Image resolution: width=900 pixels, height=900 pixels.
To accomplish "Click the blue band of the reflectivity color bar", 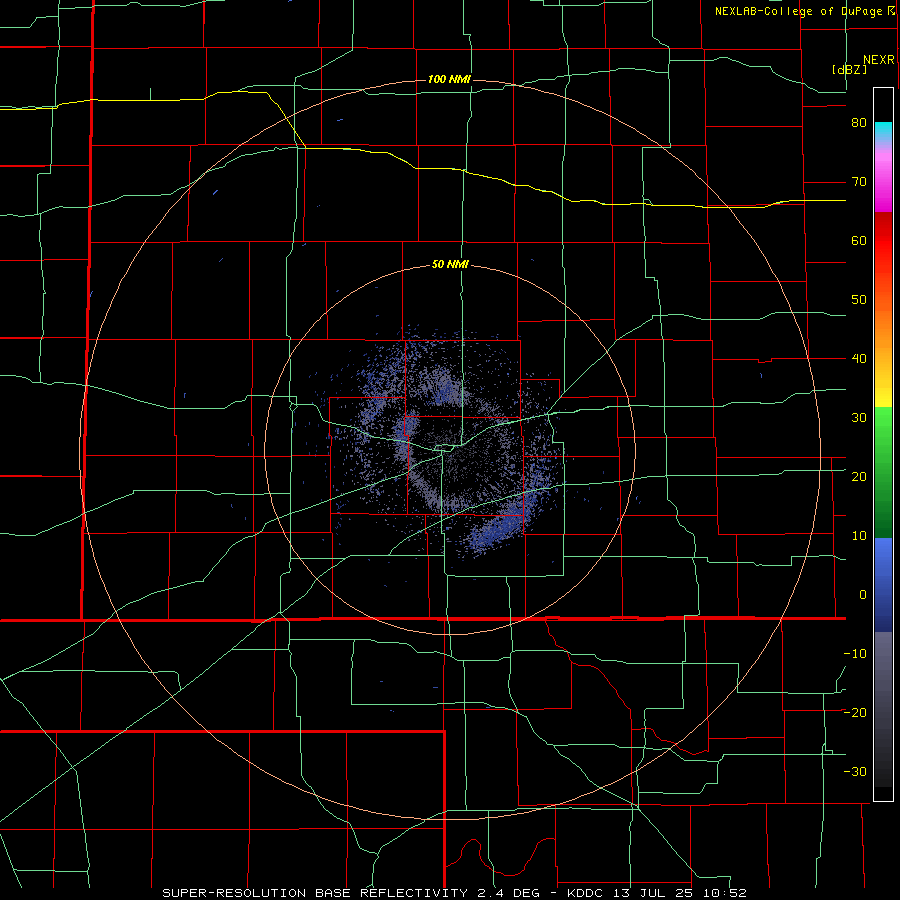I will pos(883,585).
